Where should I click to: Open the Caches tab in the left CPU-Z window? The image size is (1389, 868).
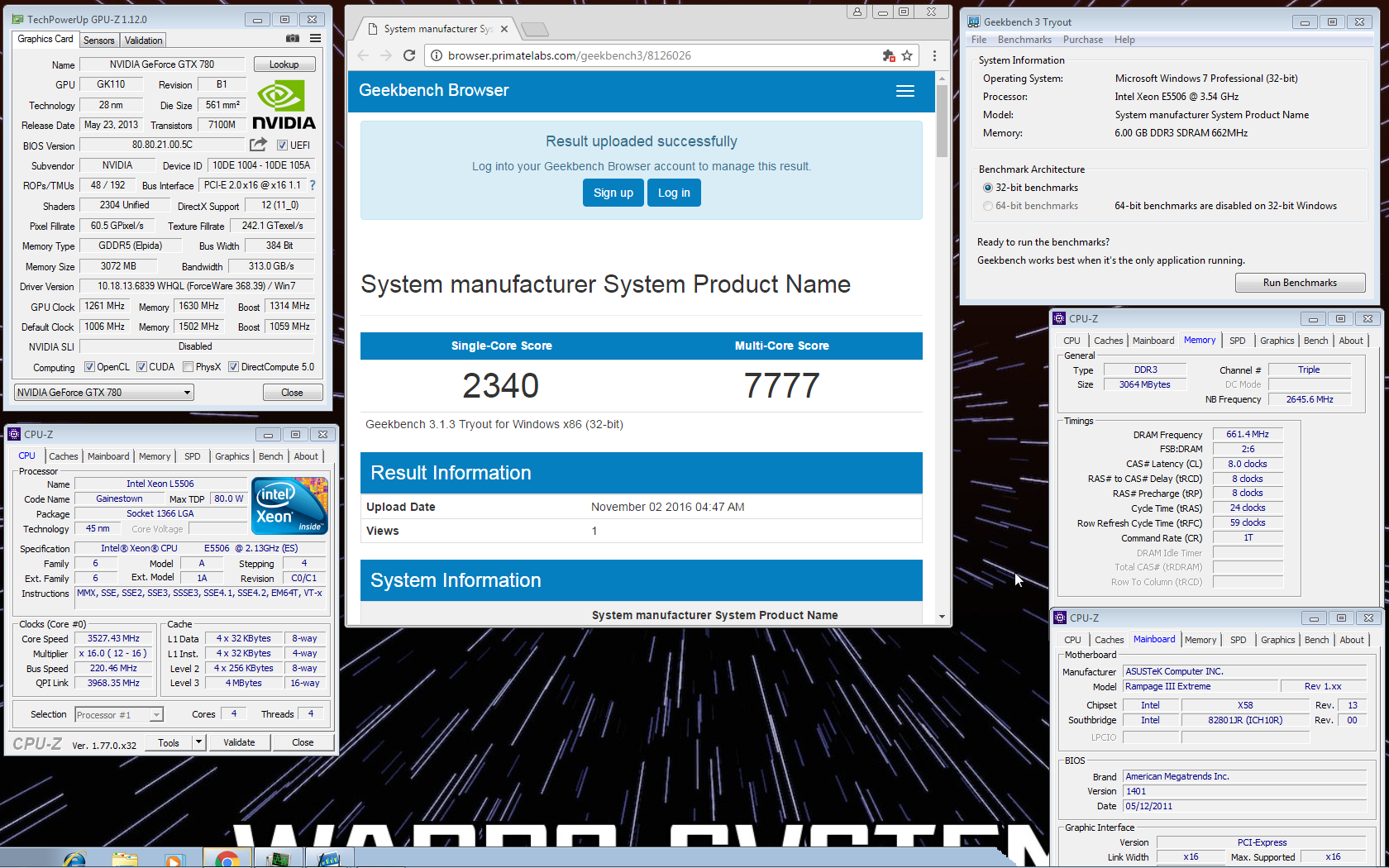pos(64,456)
